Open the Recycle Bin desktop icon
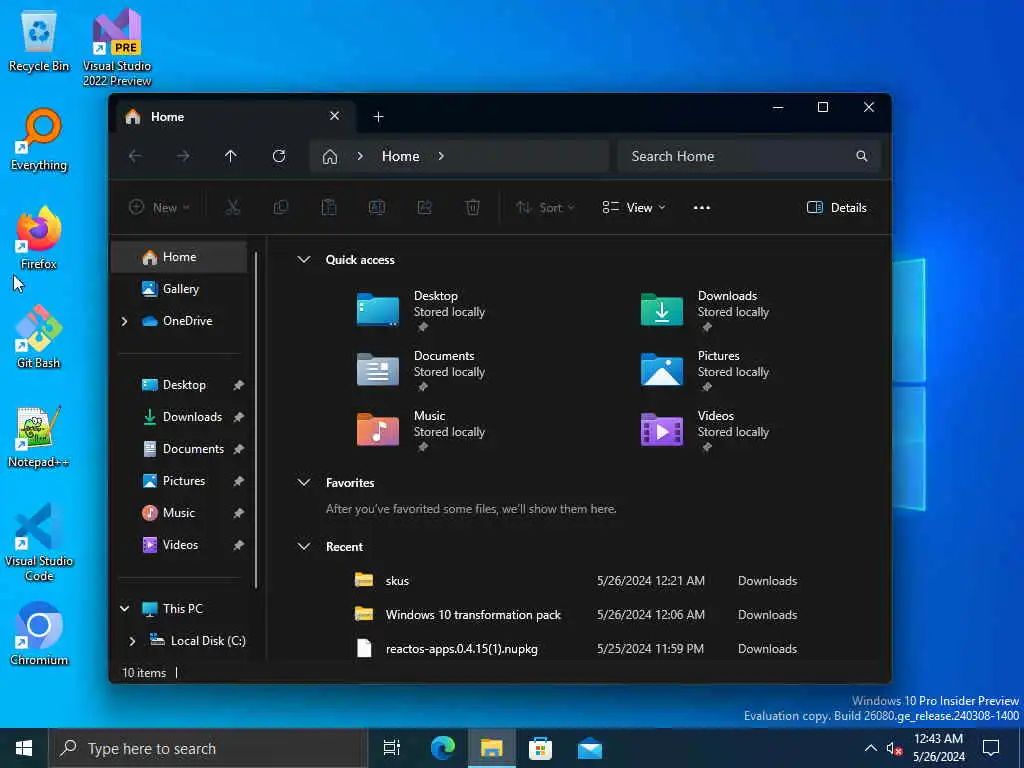This screenshot has width=1024, height=768. 39,39
